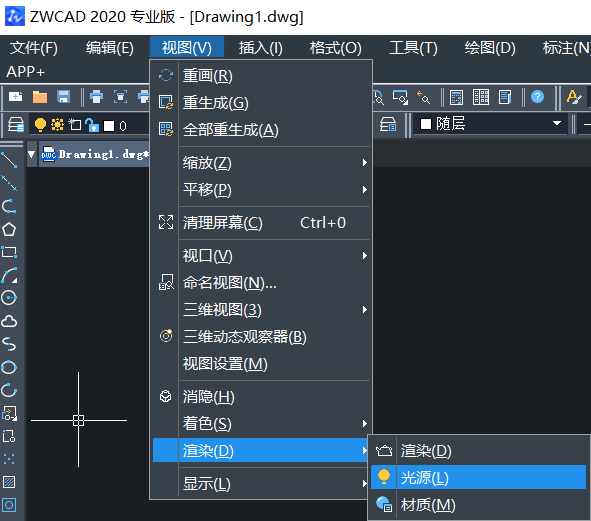Click the Save floppy disk icon
Viewport: 591px width, 521px height.
(63, 97)
